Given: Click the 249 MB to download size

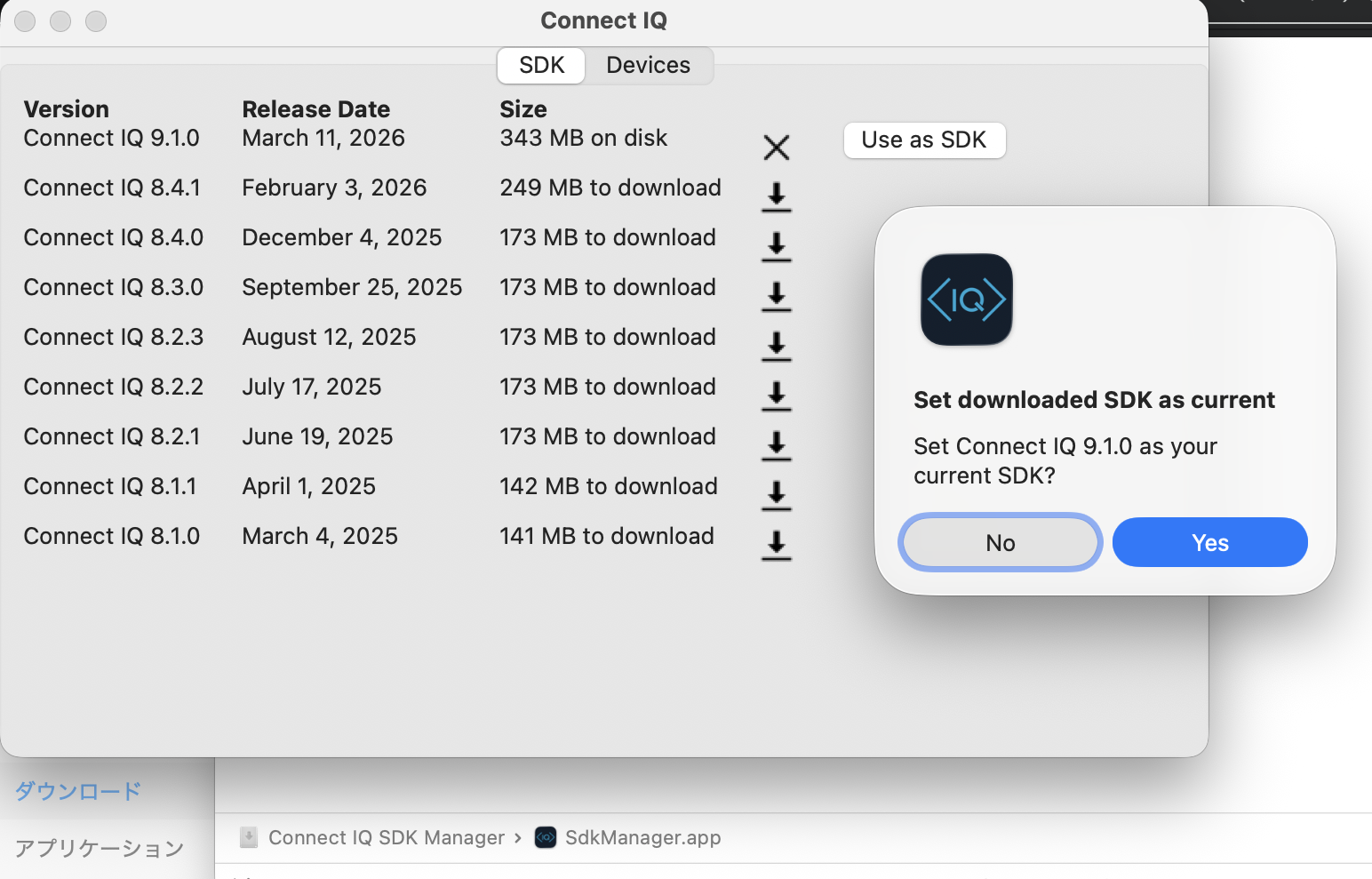Looking at the screenshot, I should point(610,188).
